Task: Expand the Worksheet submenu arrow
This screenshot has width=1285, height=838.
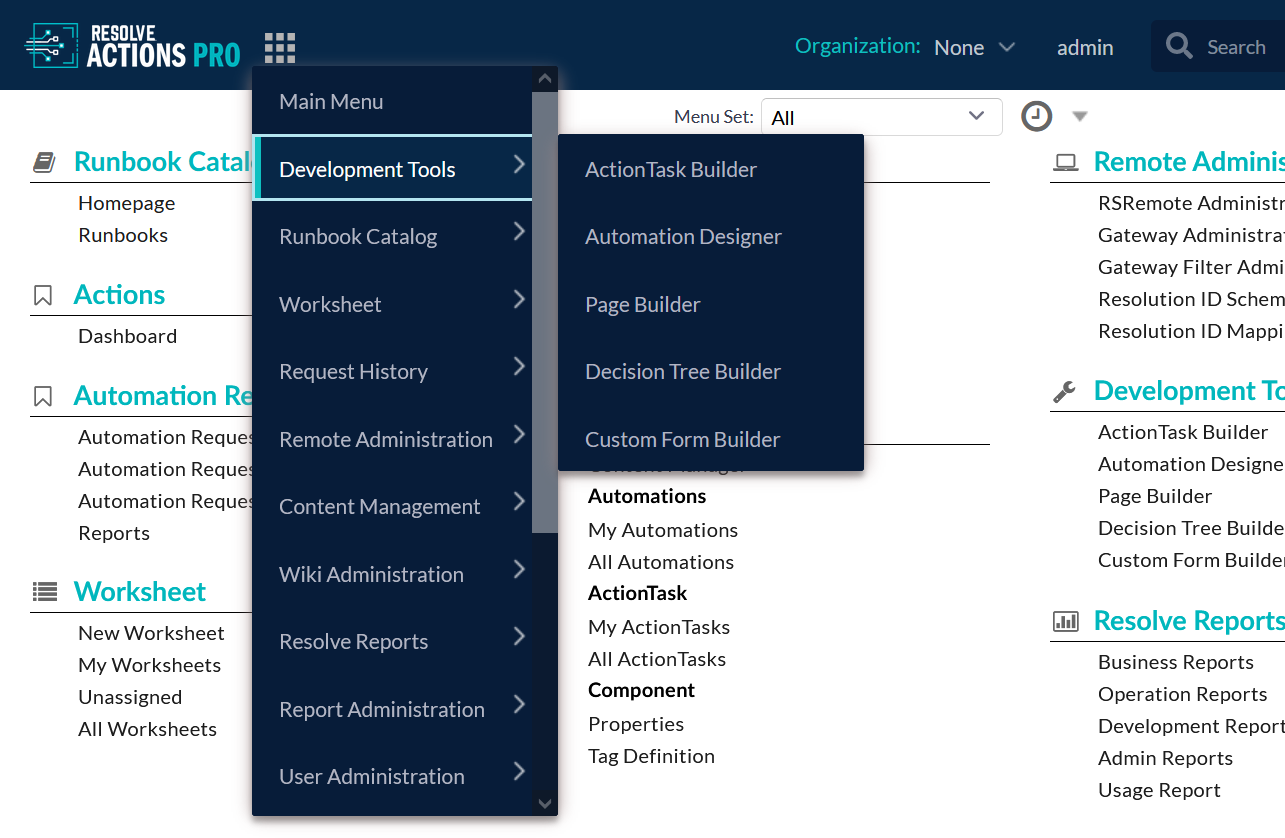Action: 518,299
